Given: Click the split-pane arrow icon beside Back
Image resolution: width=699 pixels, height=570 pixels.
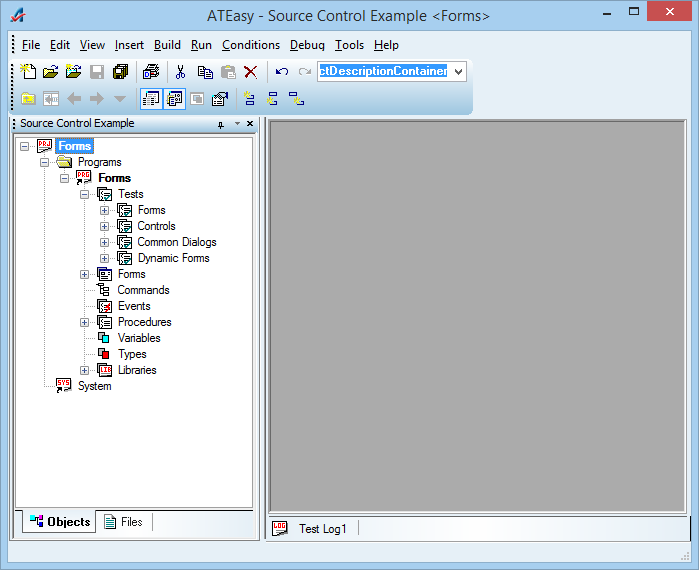Looking at the screenshot, I should (51, 98).
